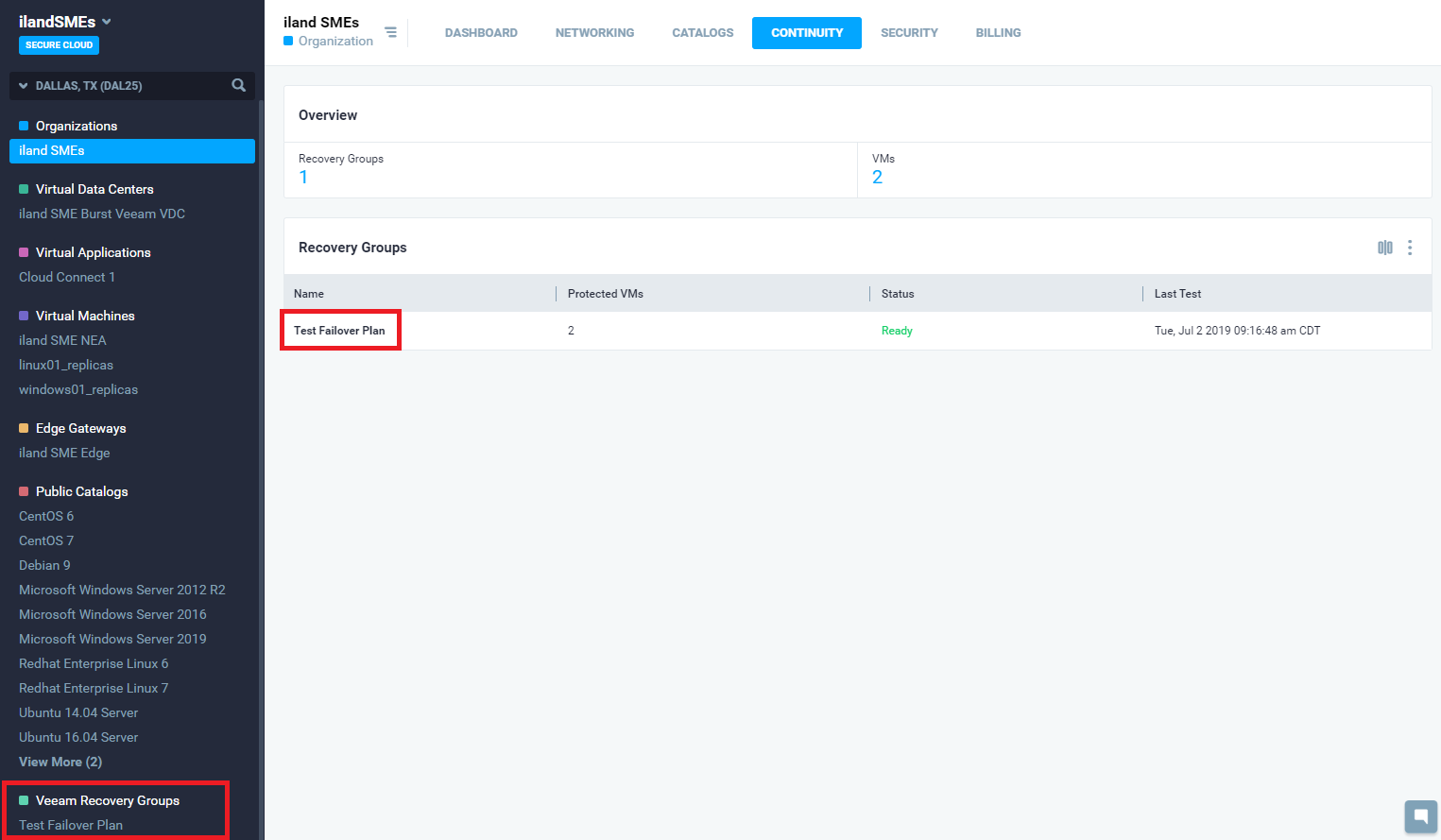The image size is (1441, 840).
Task: Open the linux01_replicas virtual machine
Action: coord(66,365)
